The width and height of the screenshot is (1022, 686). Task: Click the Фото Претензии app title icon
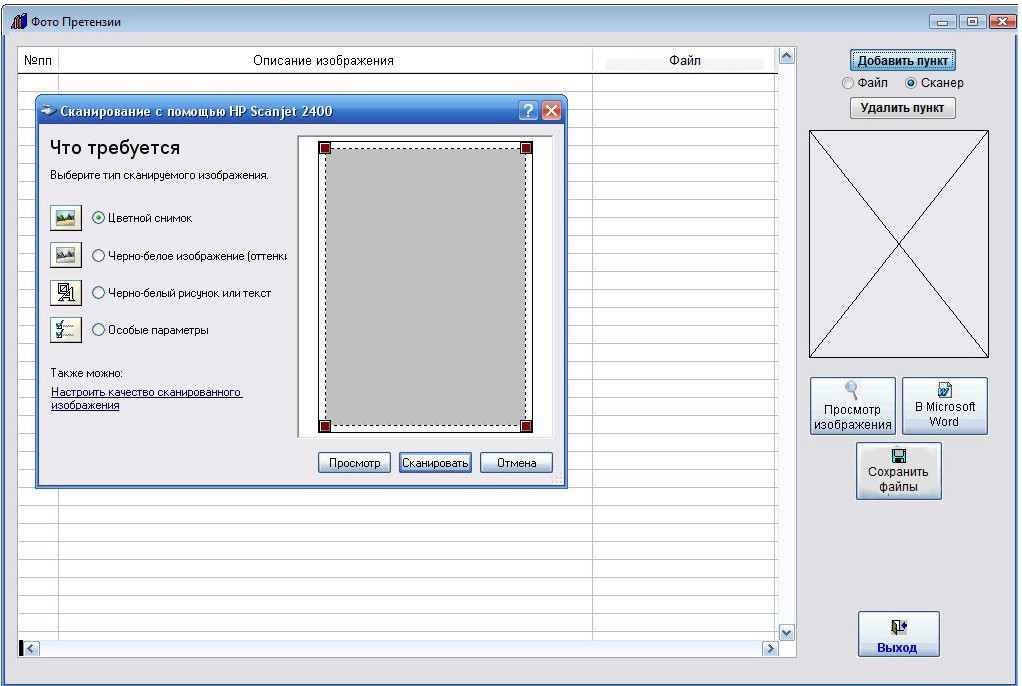pyautogui.click(x=19, y=22)
